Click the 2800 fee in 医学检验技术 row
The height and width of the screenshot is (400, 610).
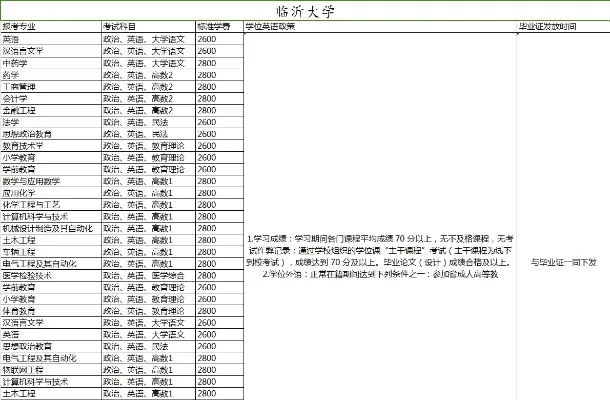[x=219, y=275]
